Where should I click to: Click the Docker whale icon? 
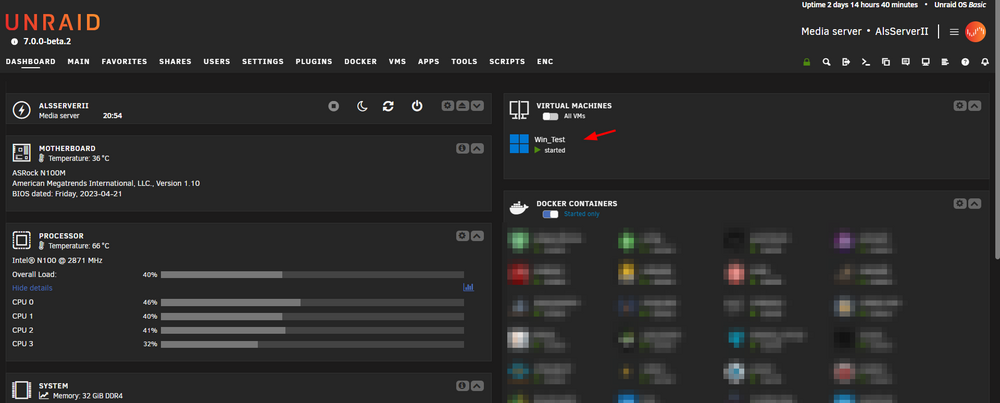pyautogui.click(x=519, y=208)
